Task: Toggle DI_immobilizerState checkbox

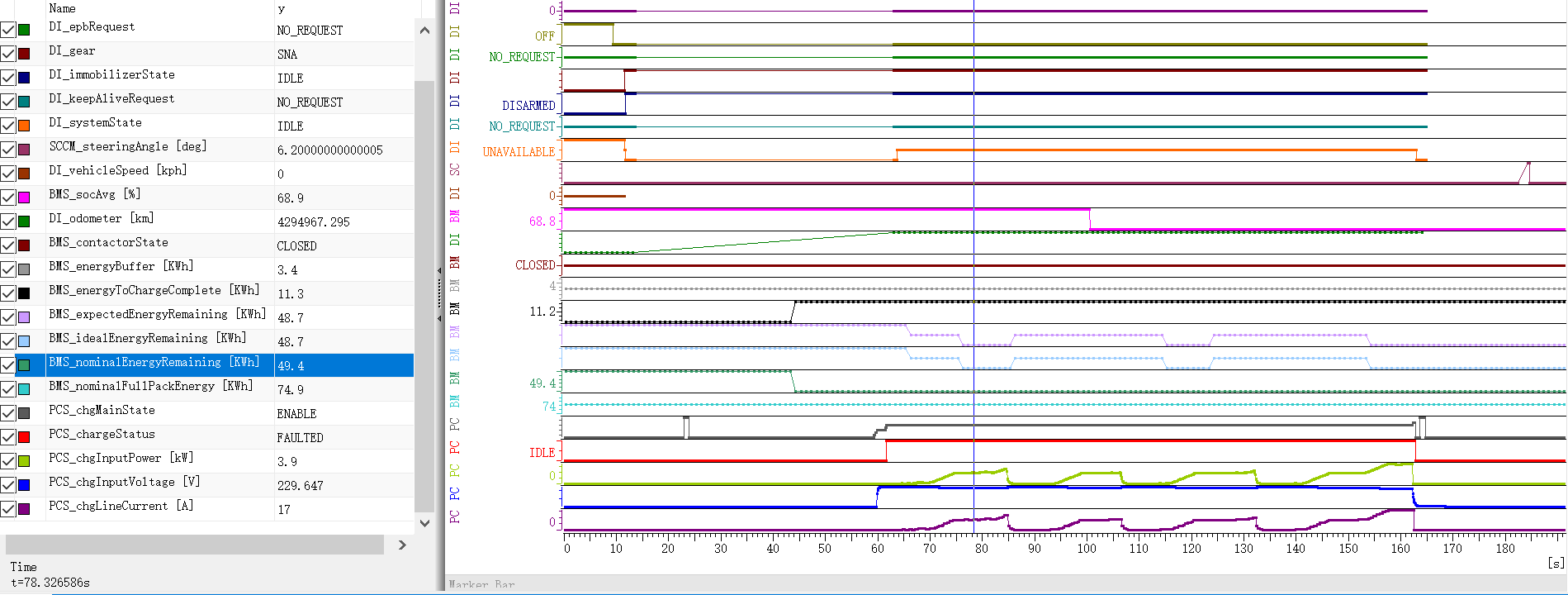Action: [x=7, y=78]
